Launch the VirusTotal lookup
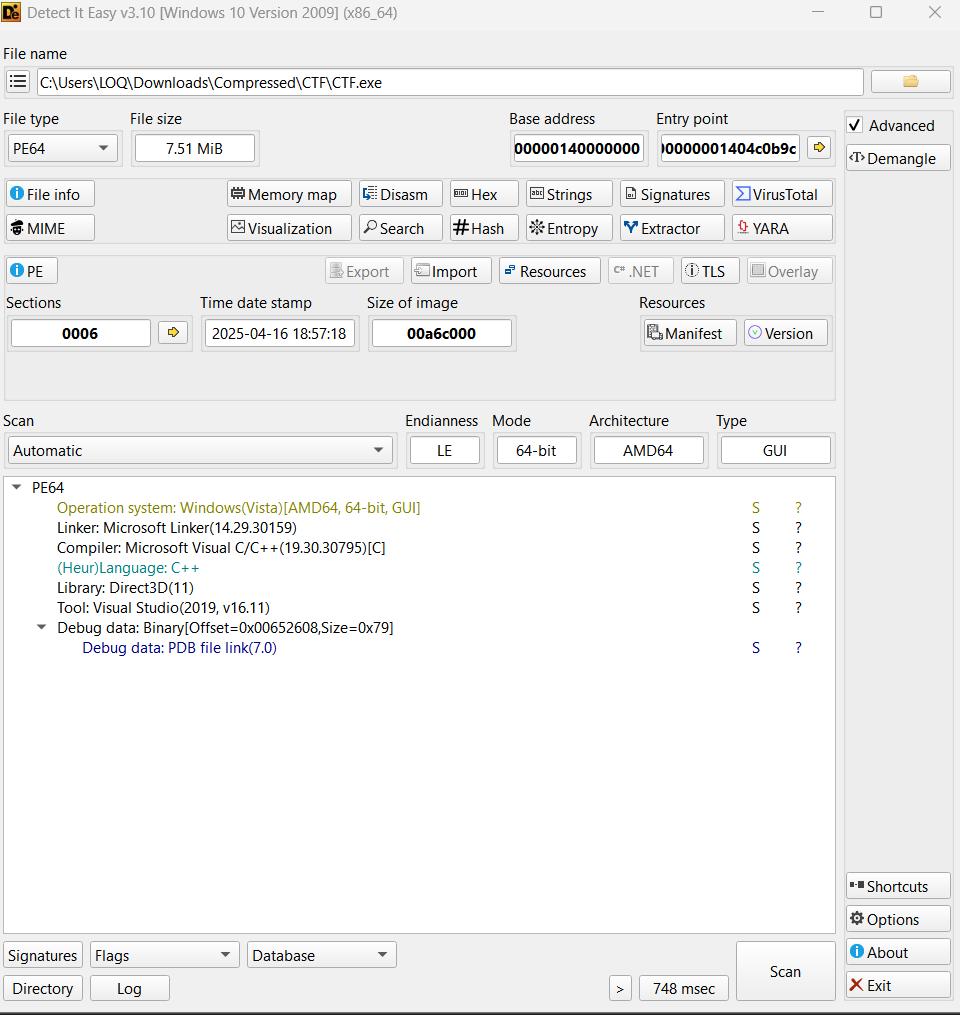The width and height of the screenshot is (960, 1015). [x=782, y=194]
